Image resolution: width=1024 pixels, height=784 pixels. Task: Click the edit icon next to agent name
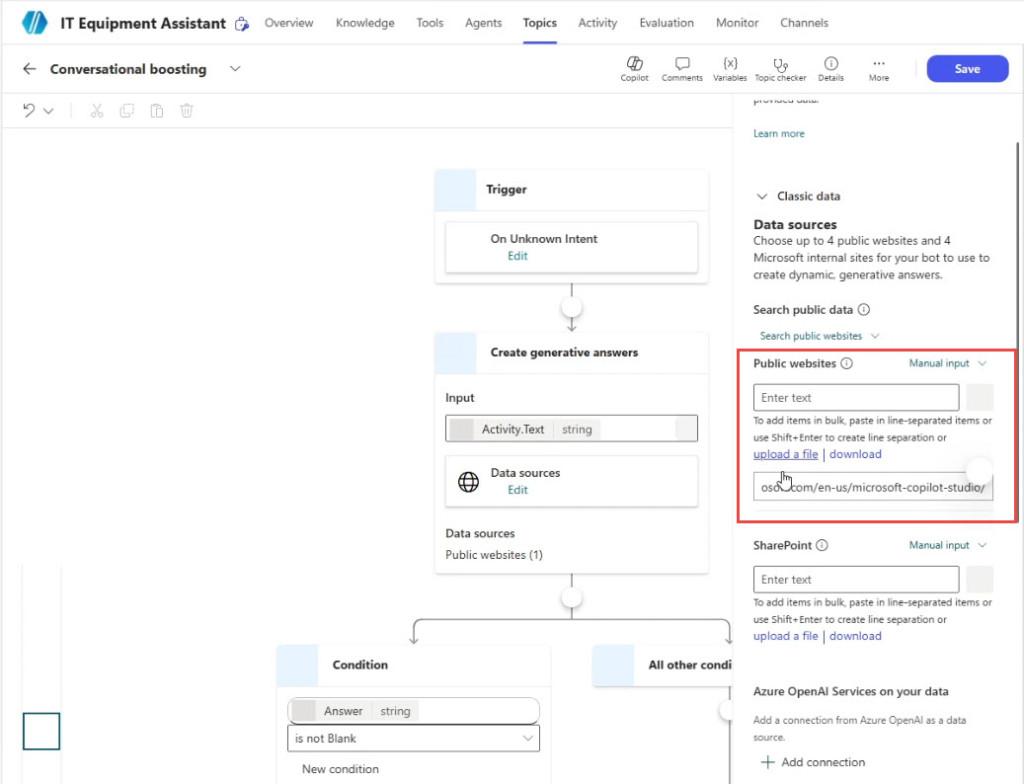(242, 24)
